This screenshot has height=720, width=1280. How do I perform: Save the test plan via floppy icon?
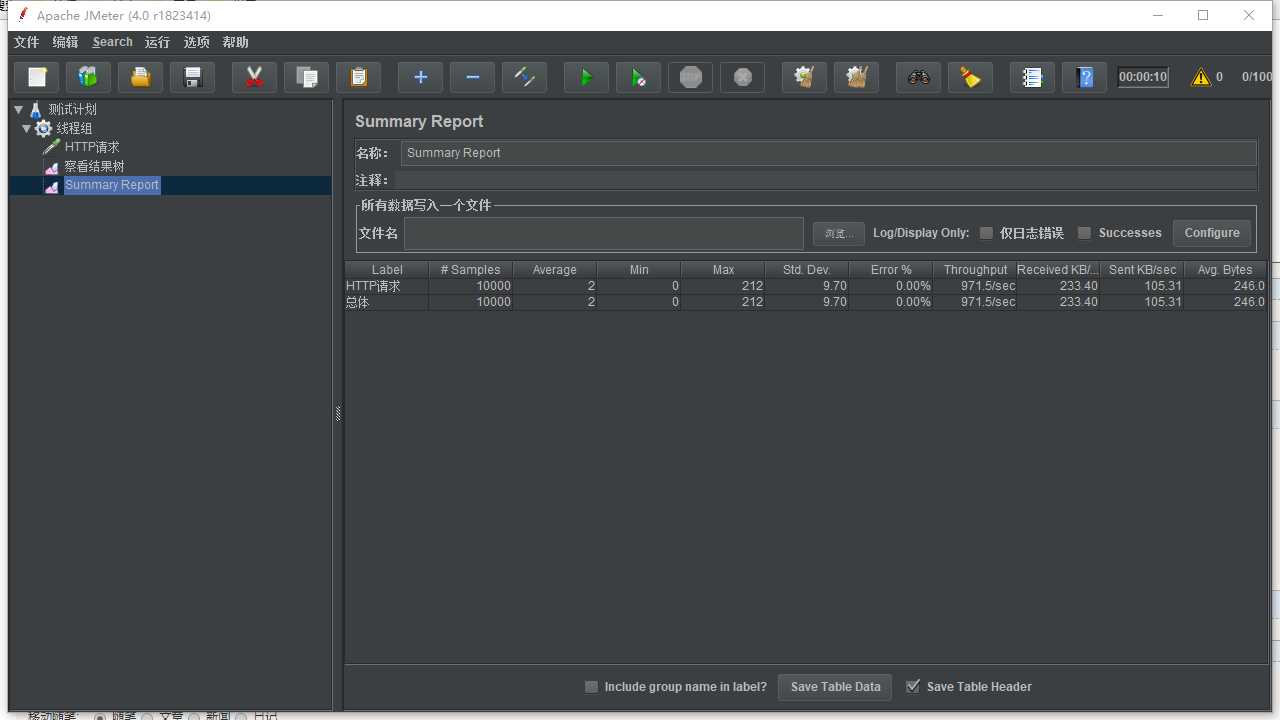point(193,77)
